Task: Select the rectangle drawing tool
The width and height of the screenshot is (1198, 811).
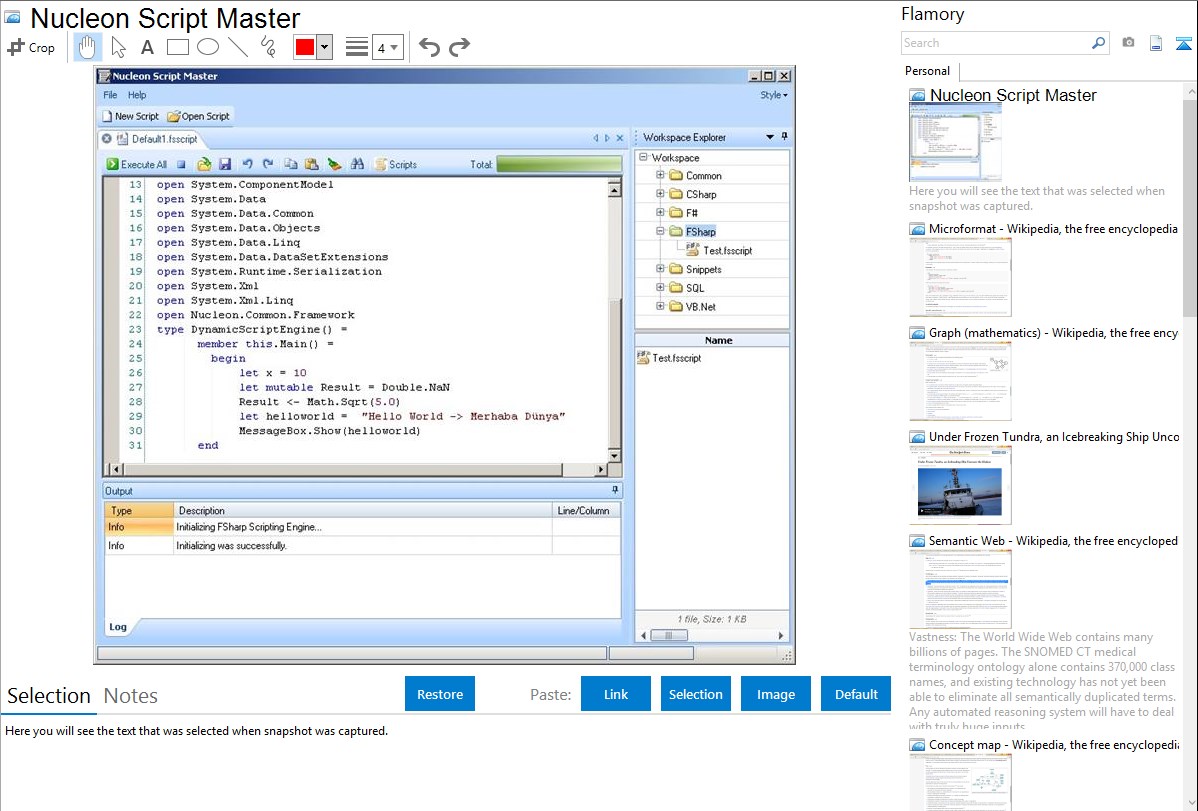Action: tap(177, 47)
